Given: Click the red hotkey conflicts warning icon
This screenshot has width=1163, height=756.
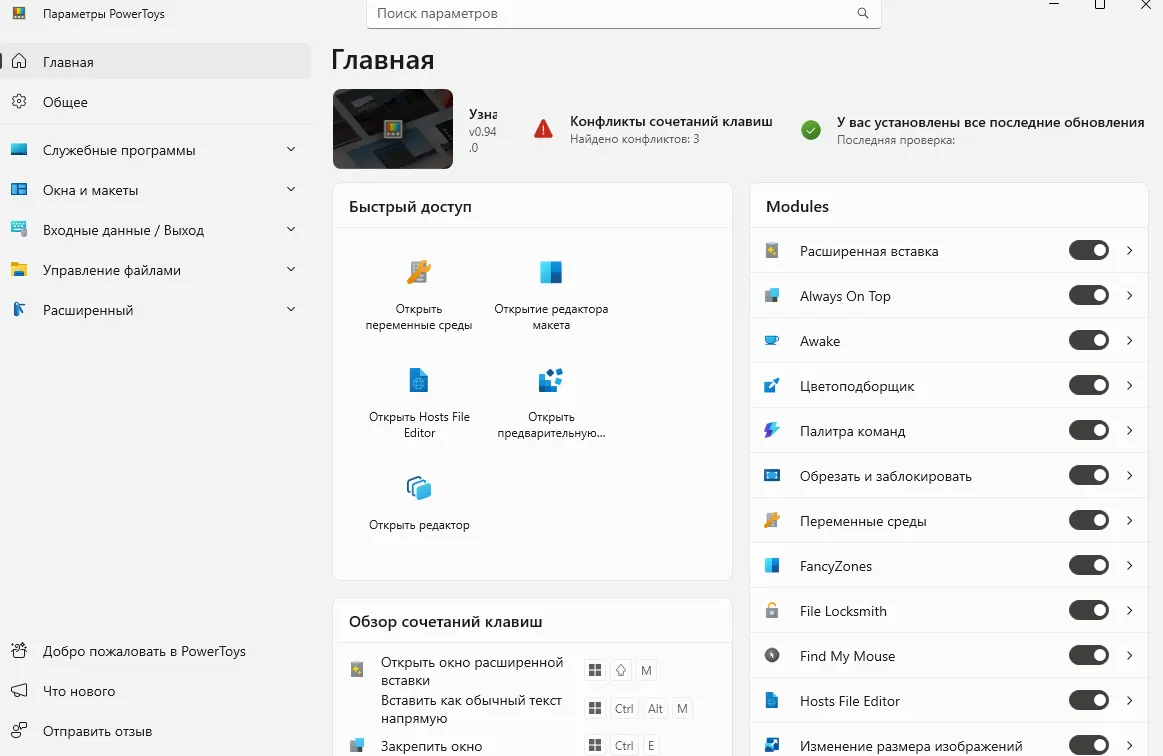Looking at the screenshot, I should (x=543, y=129).
